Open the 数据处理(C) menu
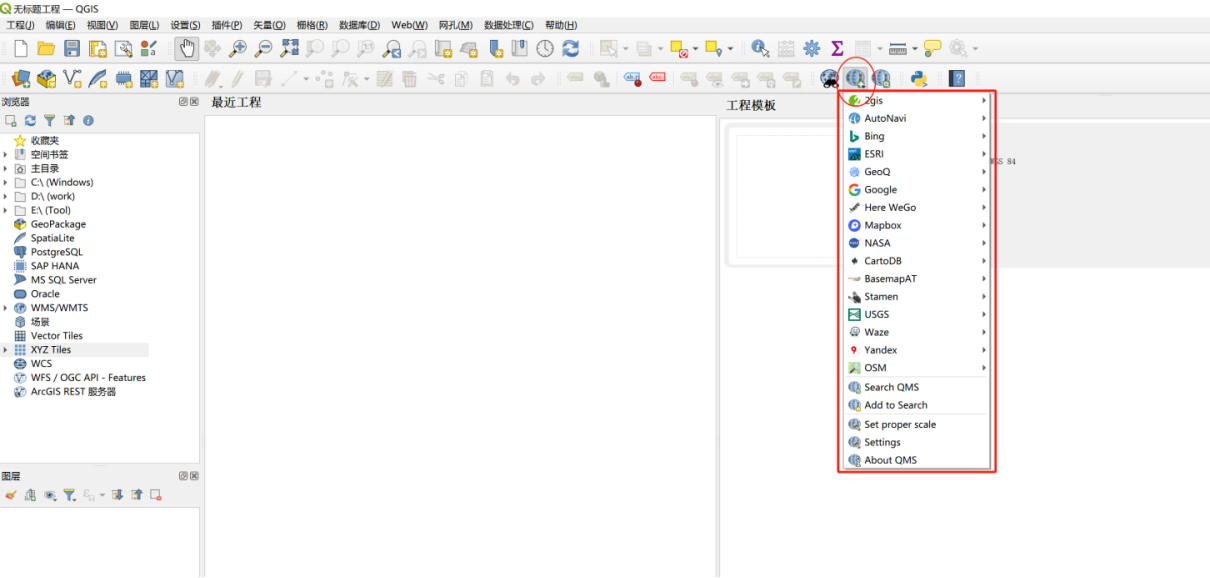Screen dimensions: 1210x578 pos(508,25)
